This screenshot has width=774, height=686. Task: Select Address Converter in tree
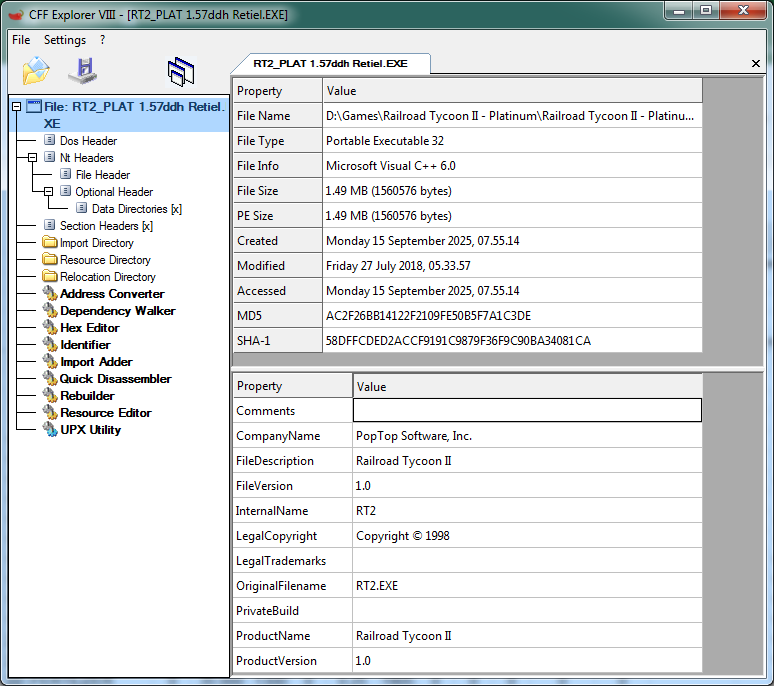point(112,294)
